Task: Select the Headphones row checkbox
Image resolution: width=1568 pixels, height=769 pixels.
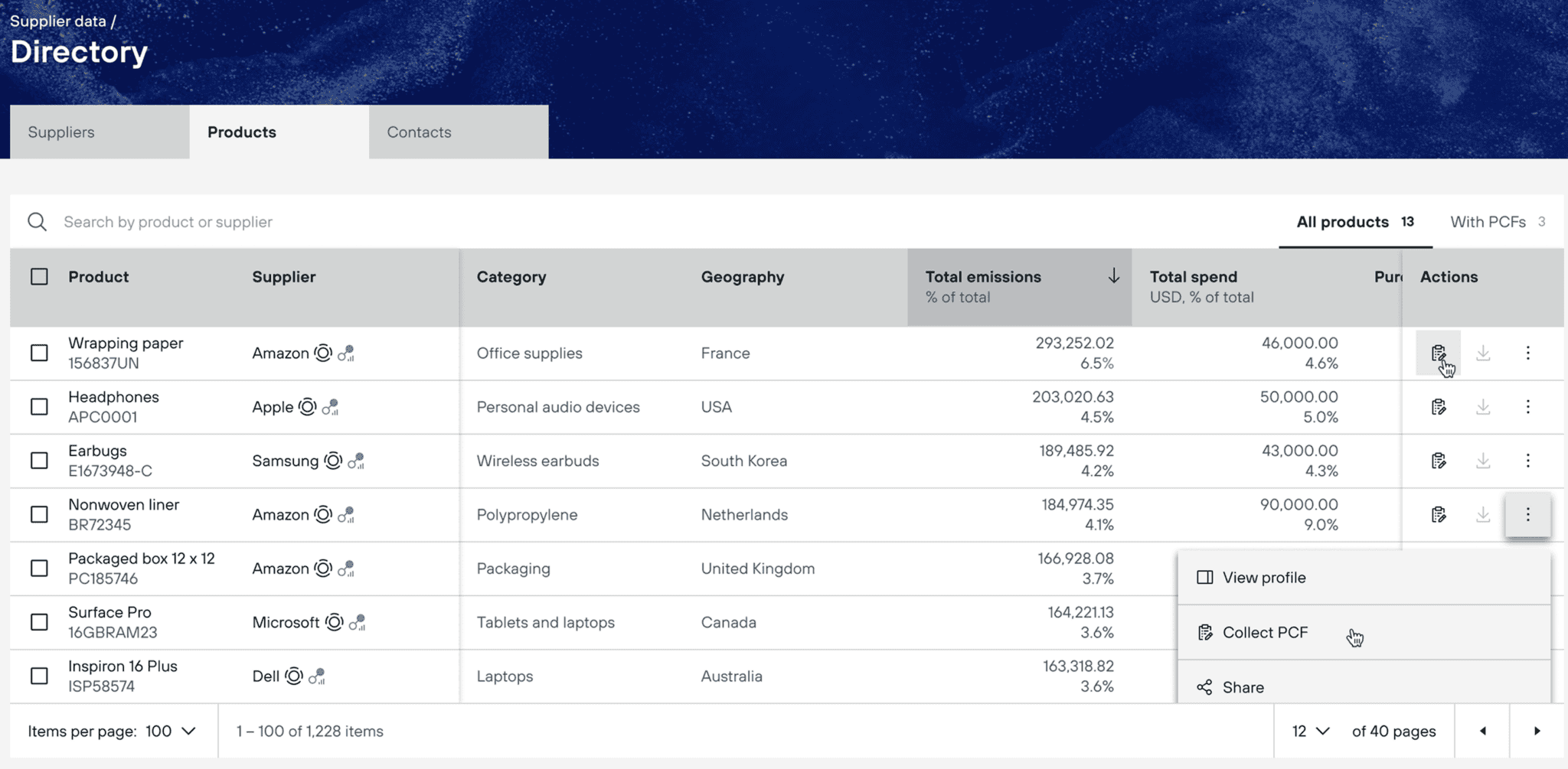Action: (x=39, y=407)
